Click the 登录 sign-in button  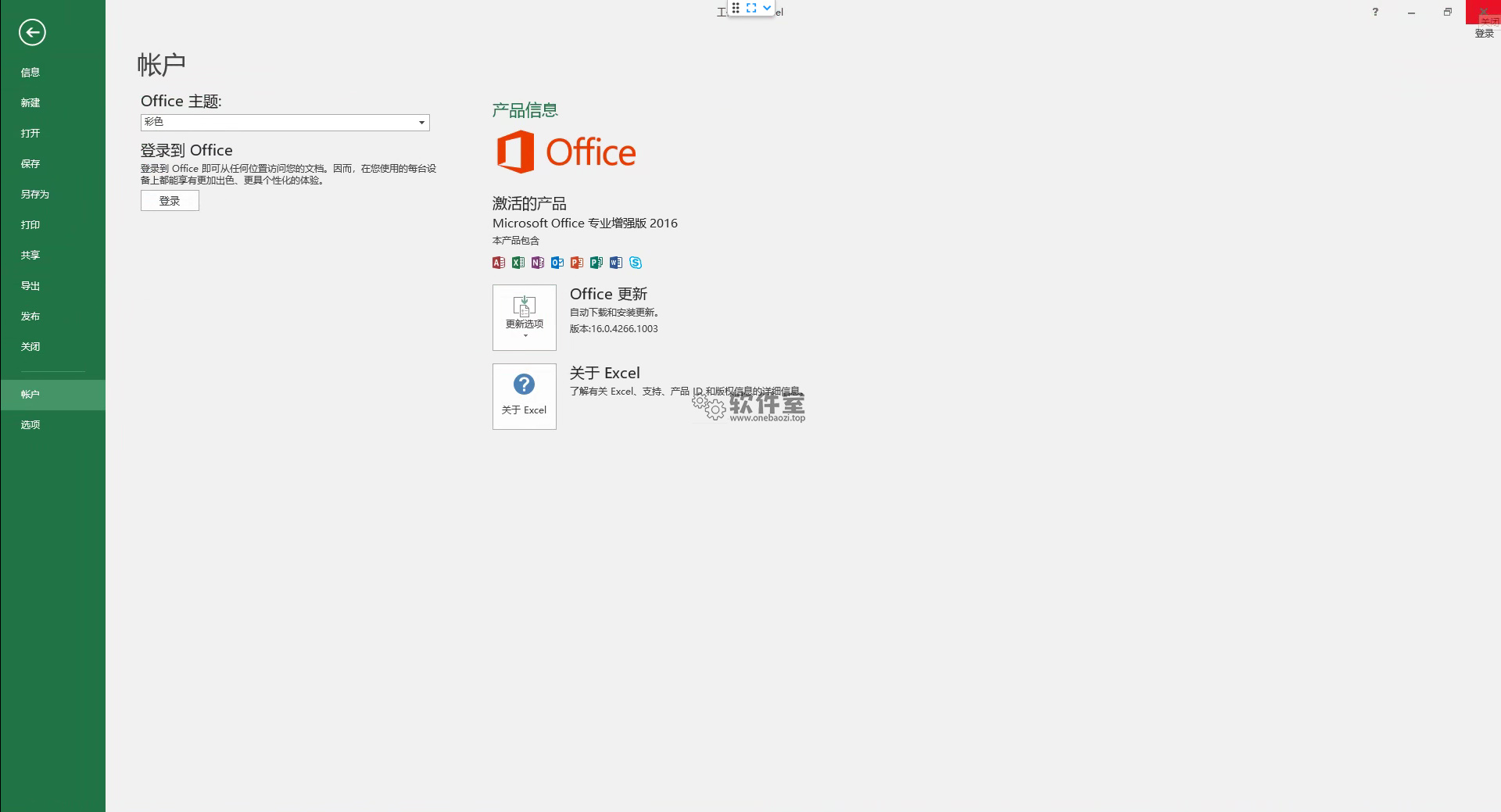(170, 201)
